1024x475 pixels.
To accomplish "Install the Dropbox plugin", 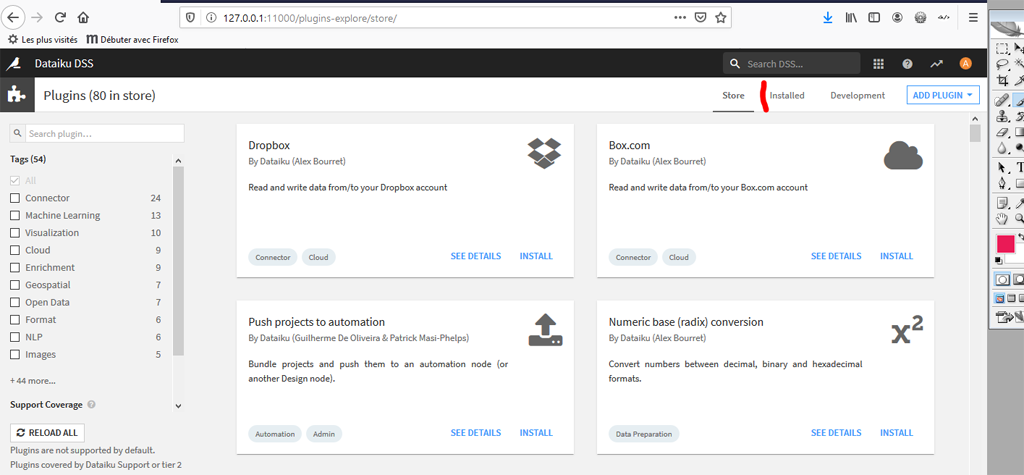I will 536,256.
